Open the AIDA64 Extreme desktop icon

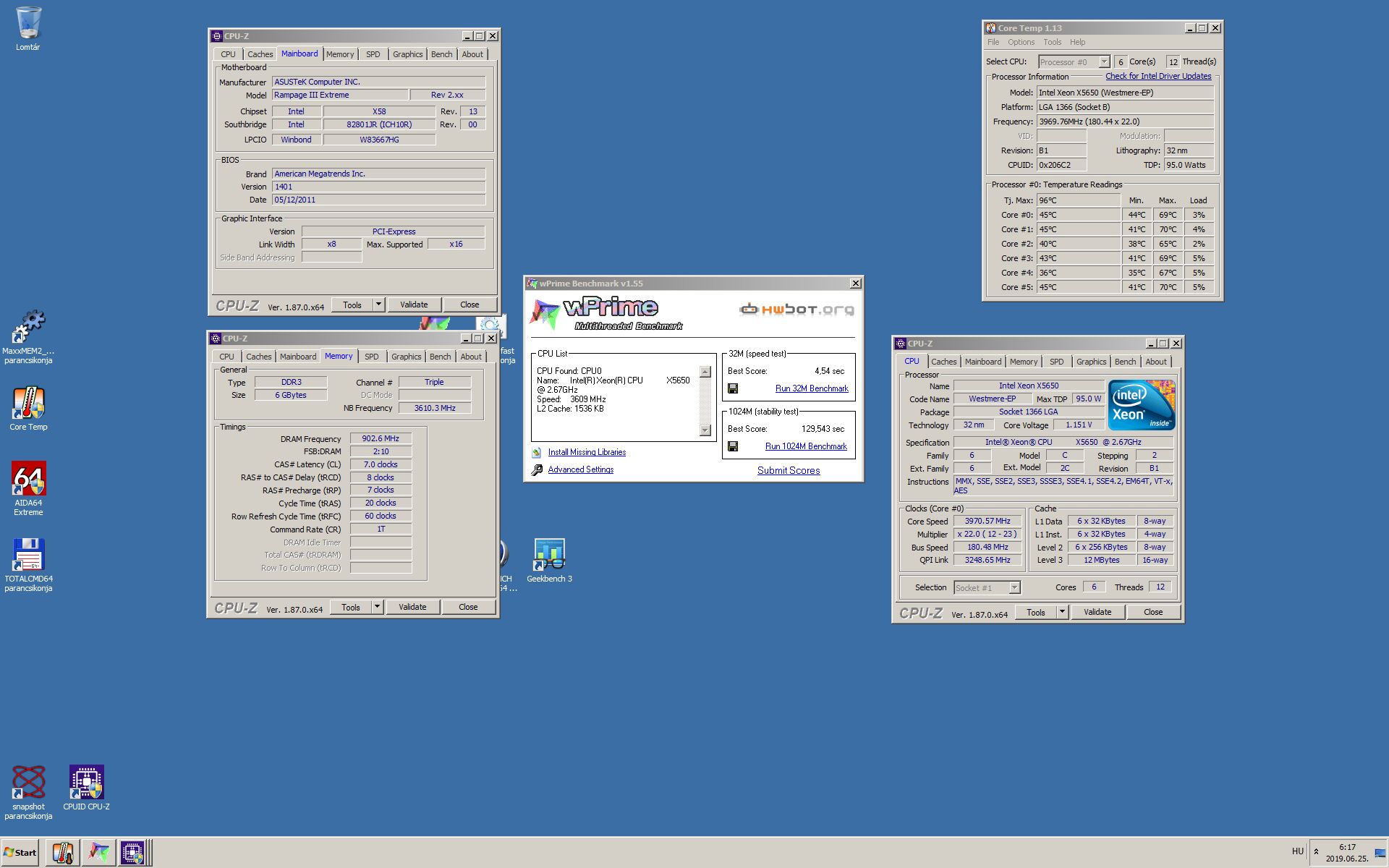[28, 480]
